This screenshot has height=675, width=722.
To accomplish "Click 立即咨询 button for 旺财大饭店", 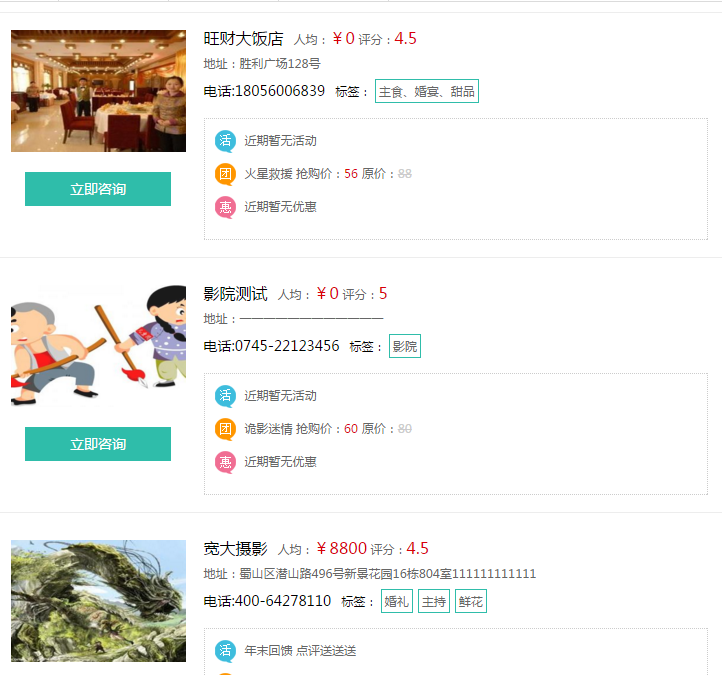I will (98, 189).
